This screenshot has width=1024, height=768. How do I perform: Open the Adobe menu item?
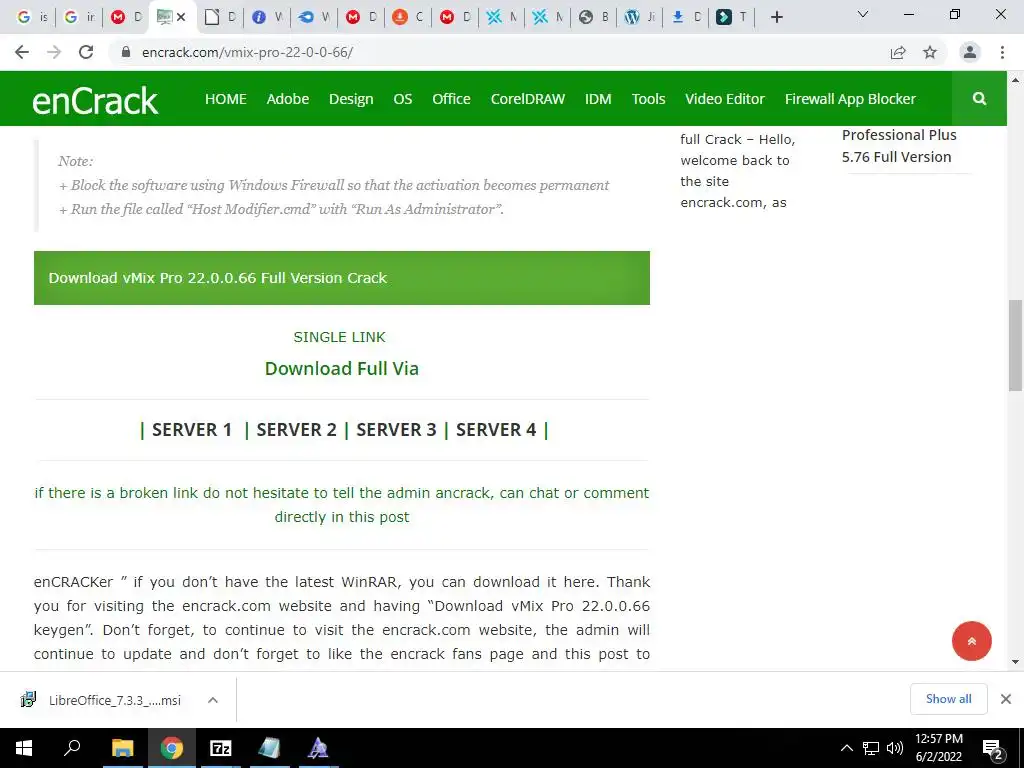click(x=287, y=99)
